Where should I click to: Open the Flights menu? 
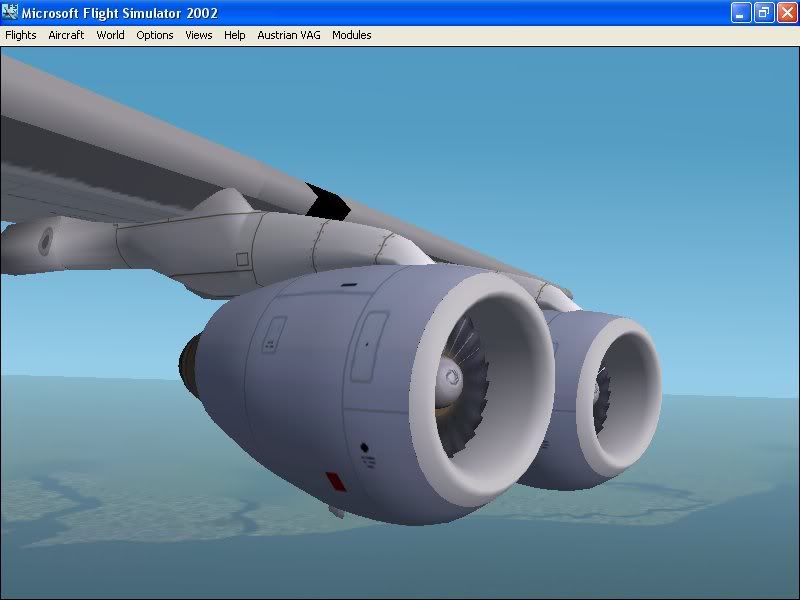(x=21, y=35)
